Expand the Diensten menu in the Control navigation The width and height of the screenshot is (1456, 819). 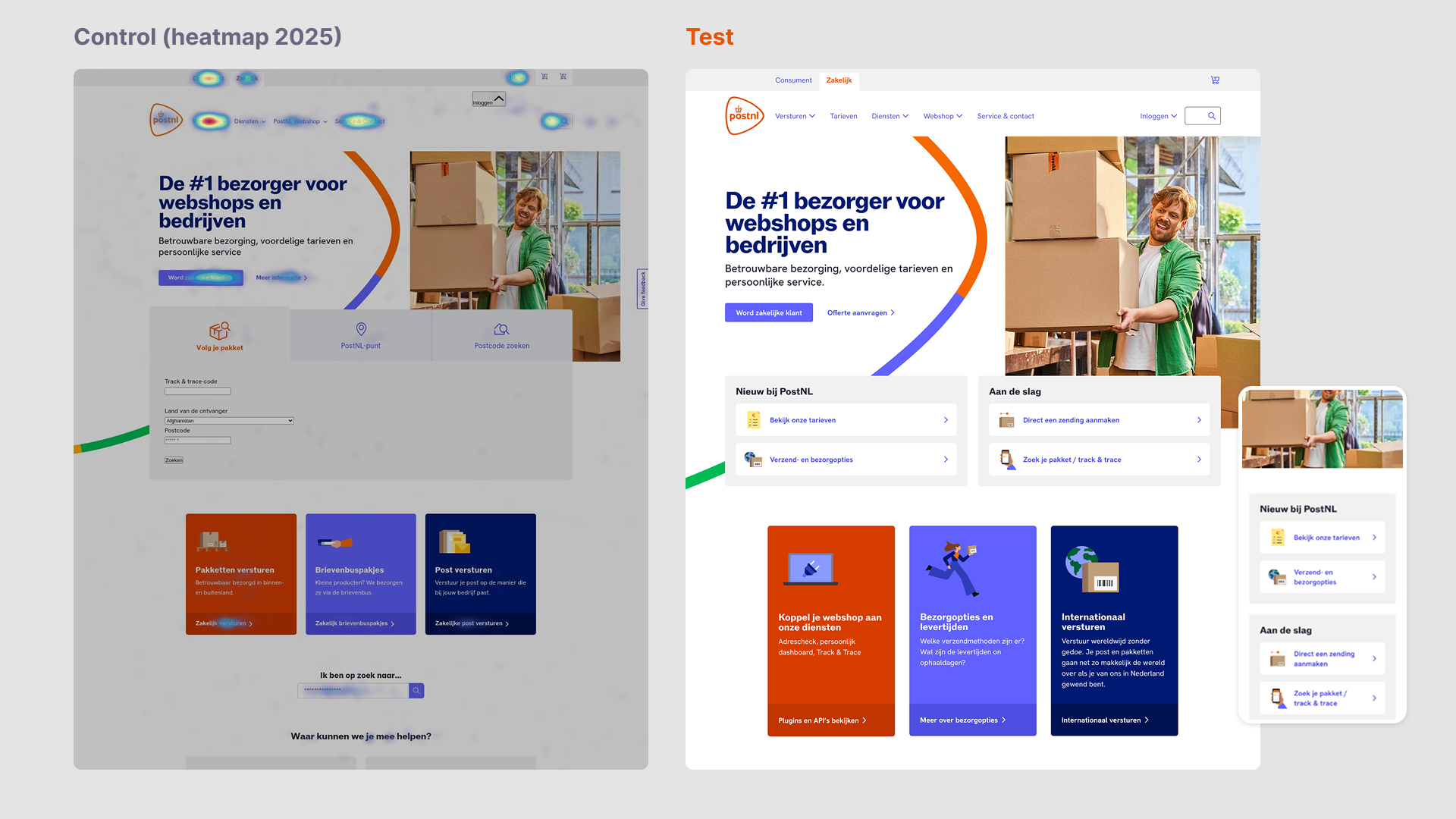(249, 121)
